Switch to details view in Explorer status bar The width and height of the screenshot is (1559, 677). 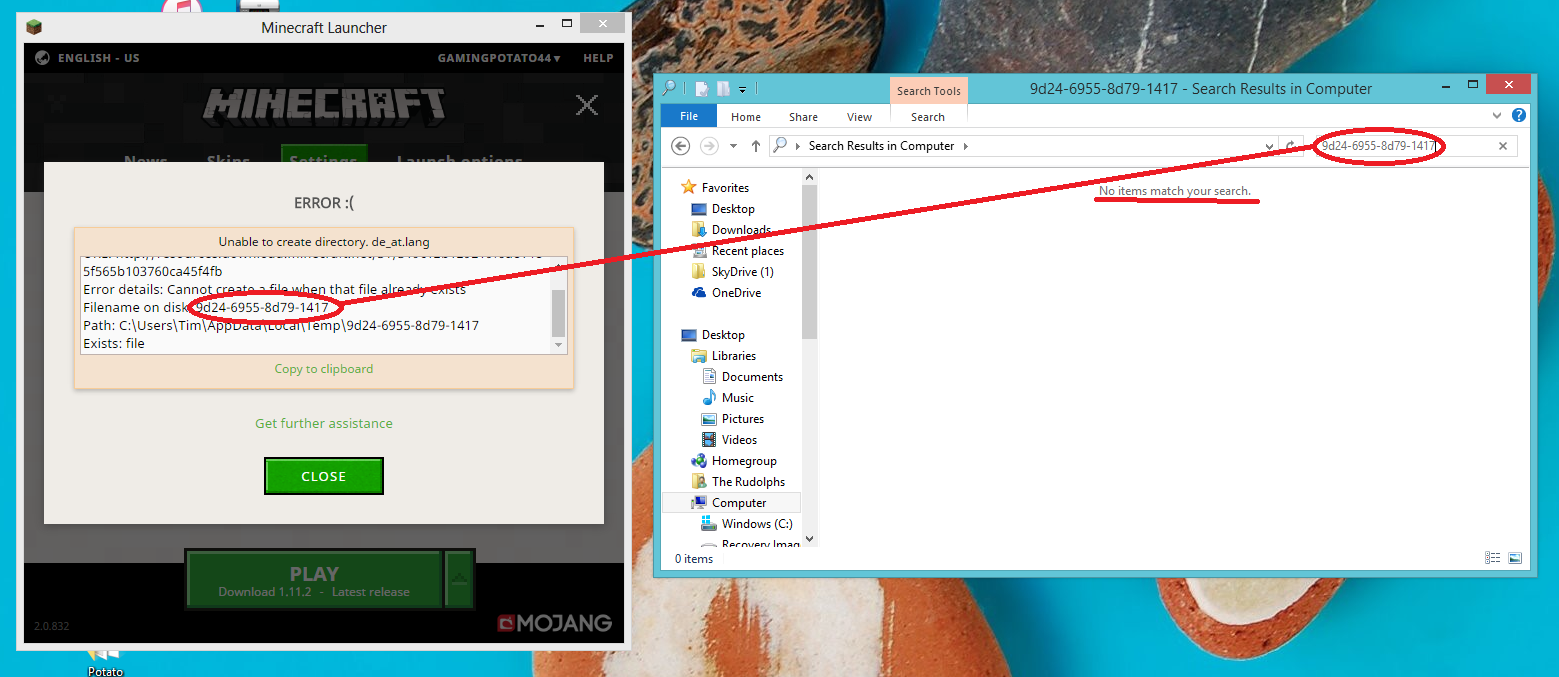pyautogui.click(x=1493, y=558)
